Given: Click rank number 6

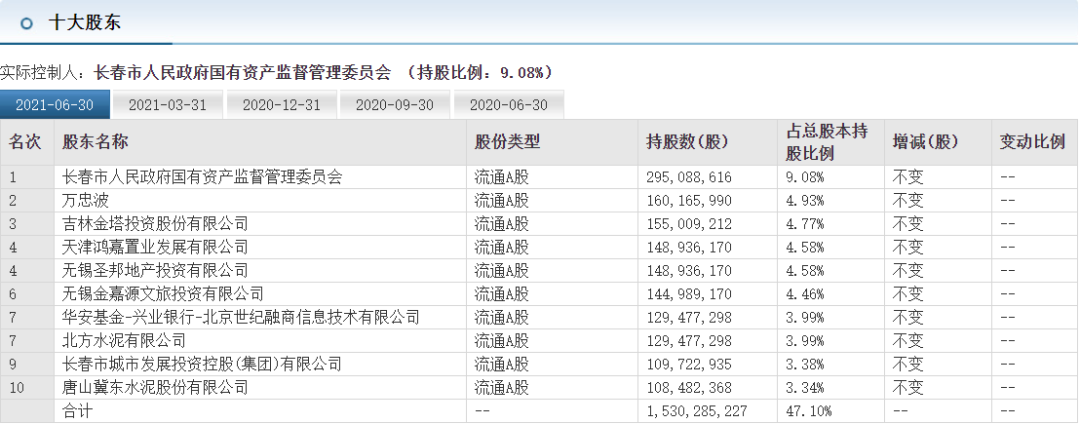Looking at the screenshot, I should 13,295.
